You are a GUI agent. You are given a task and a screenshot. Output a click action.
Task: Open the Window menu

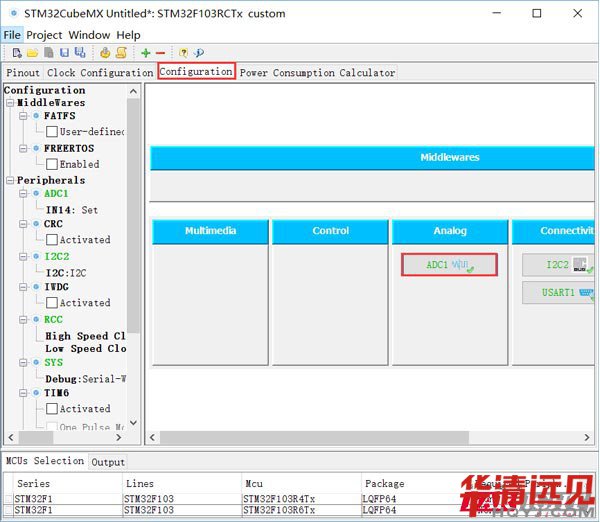(89, 35)
